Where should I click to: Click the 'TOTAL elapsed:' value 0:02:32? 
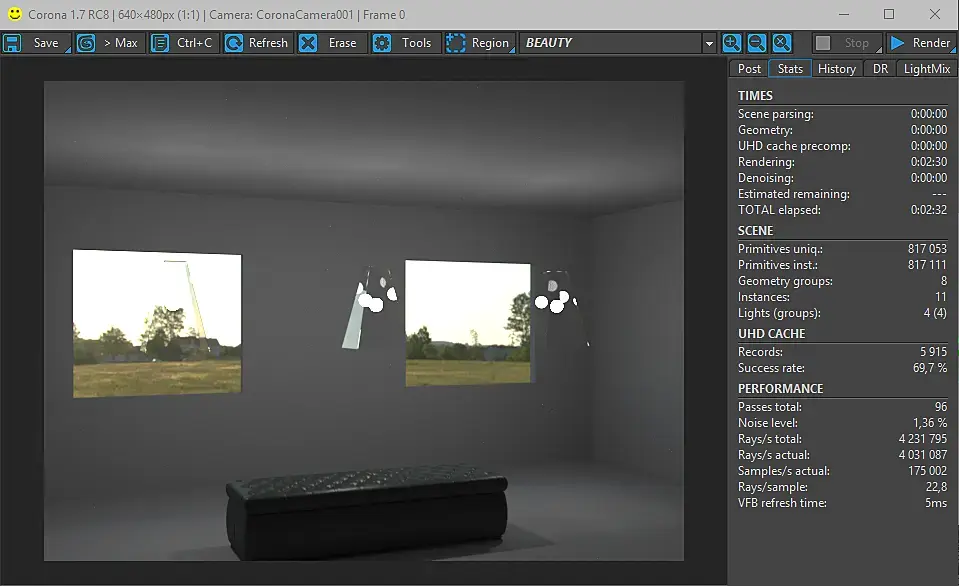(928, 209)
